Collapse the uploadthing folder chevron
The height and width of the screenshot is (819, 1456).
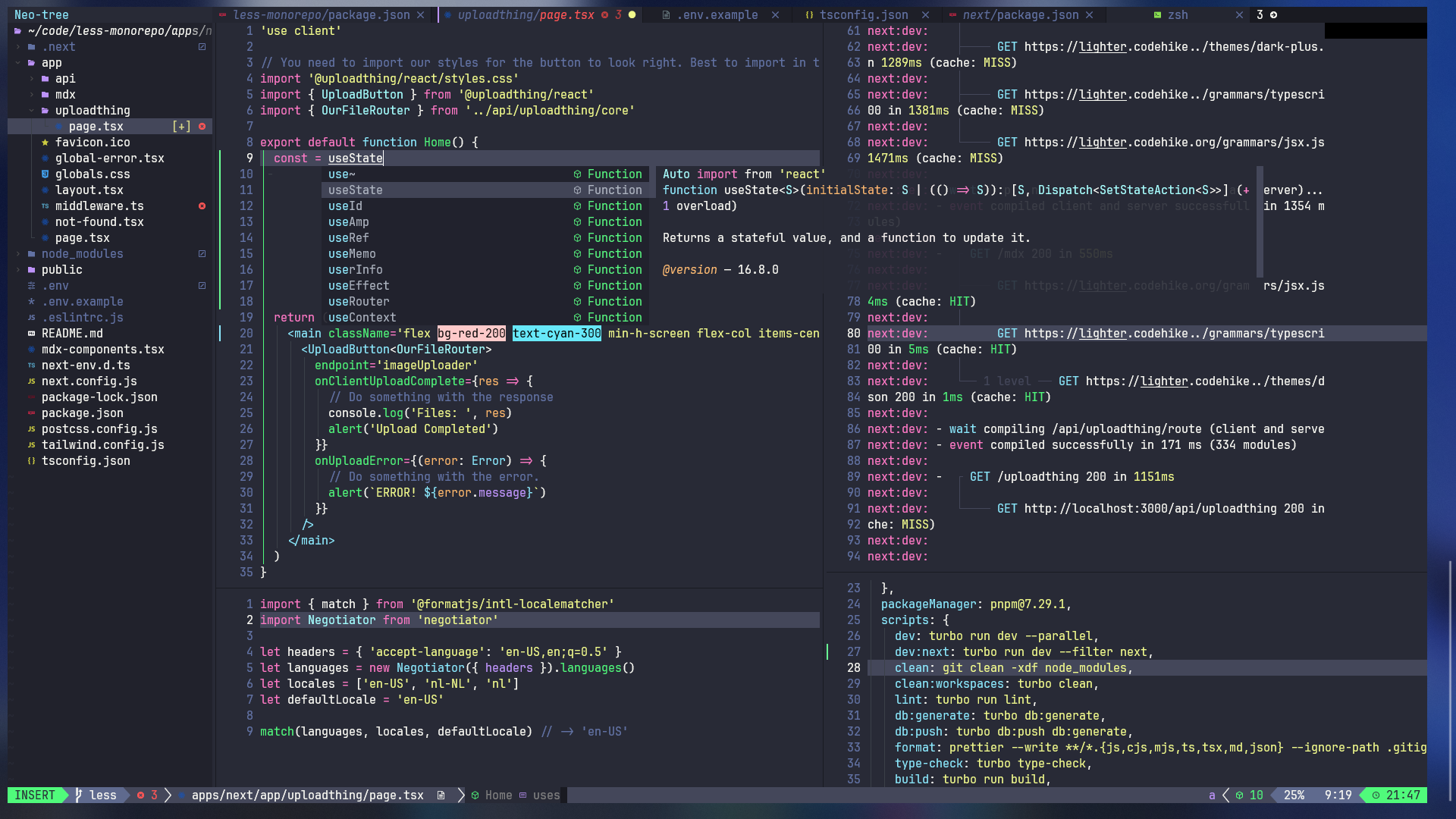coord(31,111)
